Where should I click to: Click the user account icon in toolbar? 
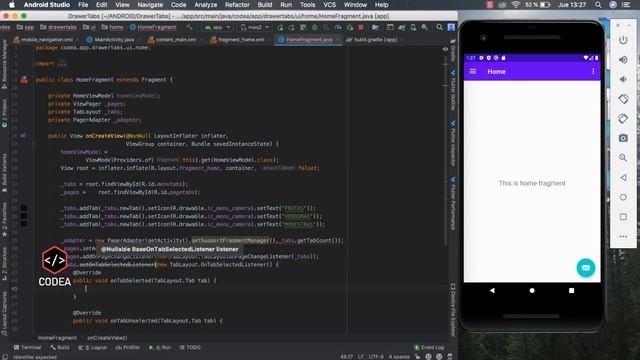click(x=451, y=27)
